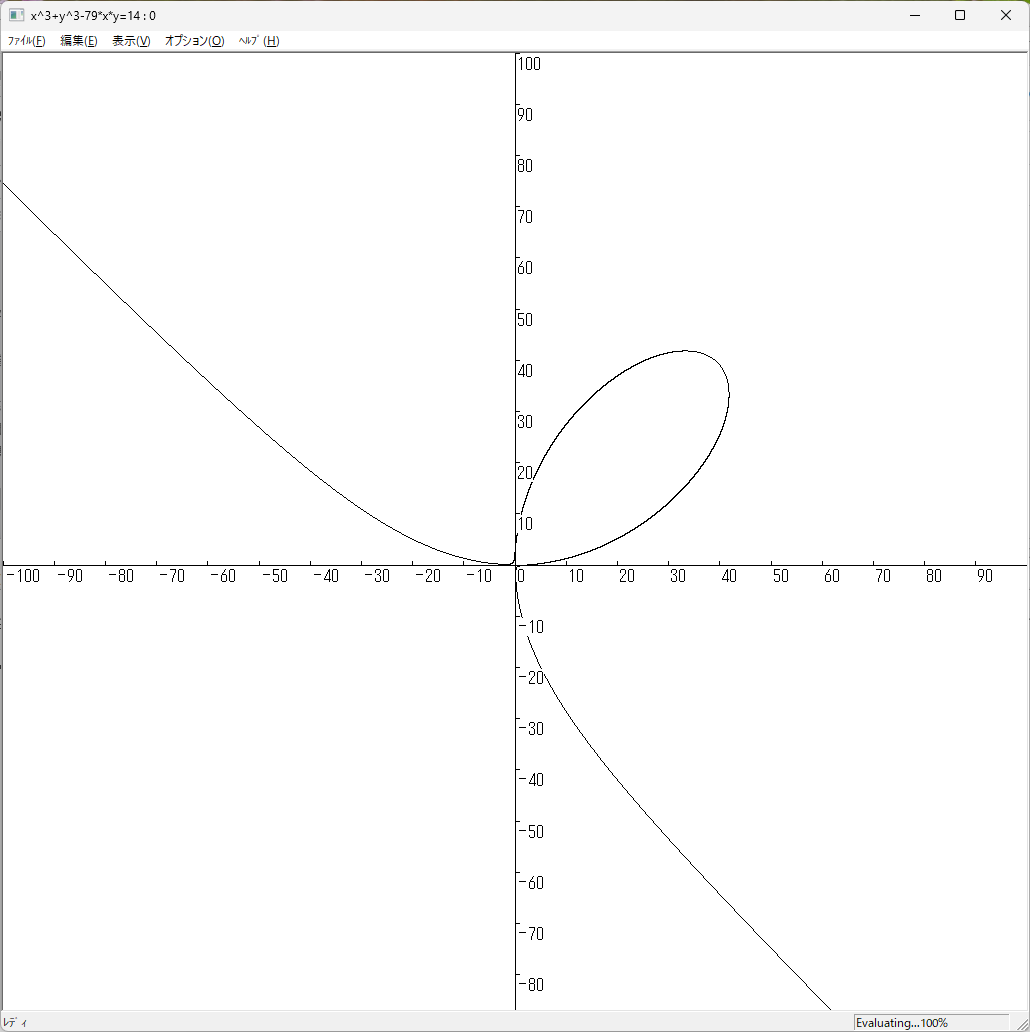Open the ヘルプ(H) menu
Screen dimensions: 1030x1032
[x=259, y=41]
